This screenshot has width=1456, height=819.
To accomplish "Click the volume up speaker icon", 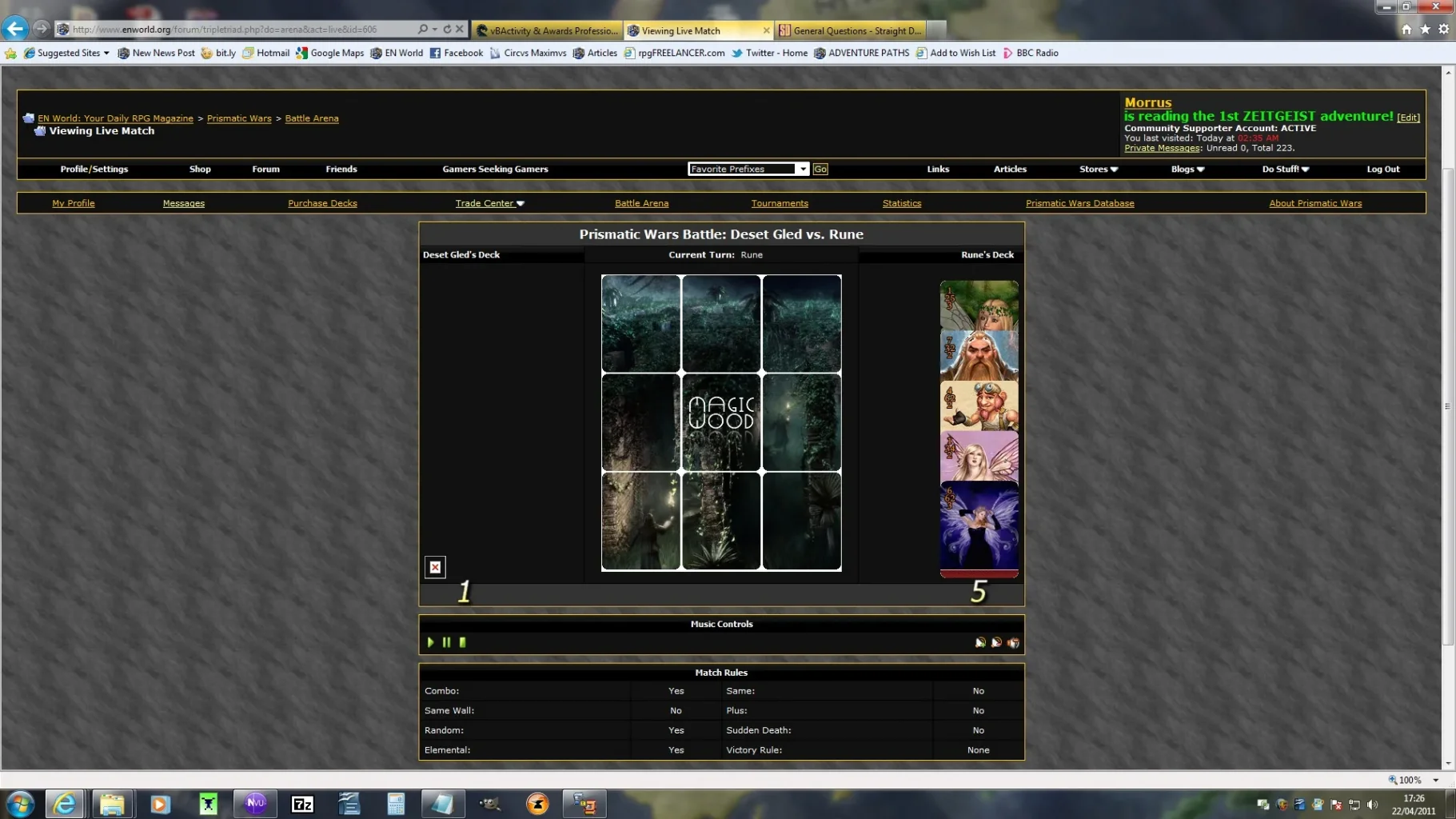I will 980,642.
